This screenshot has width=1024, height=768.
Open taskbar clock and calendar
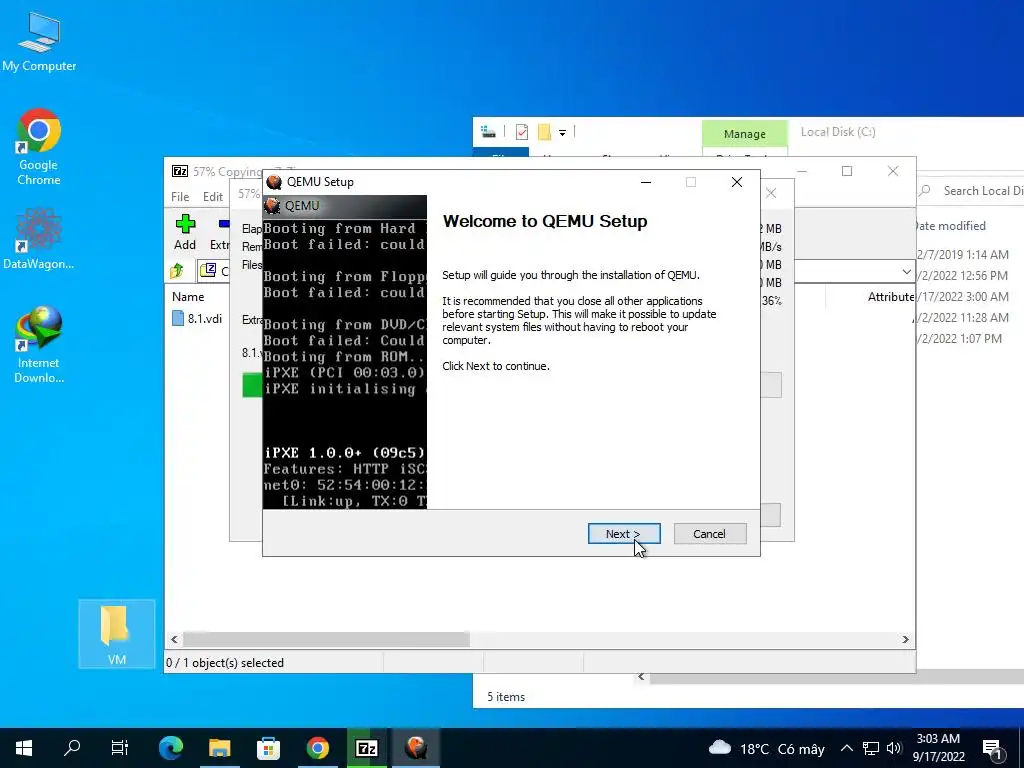click(x=938, y=748)
